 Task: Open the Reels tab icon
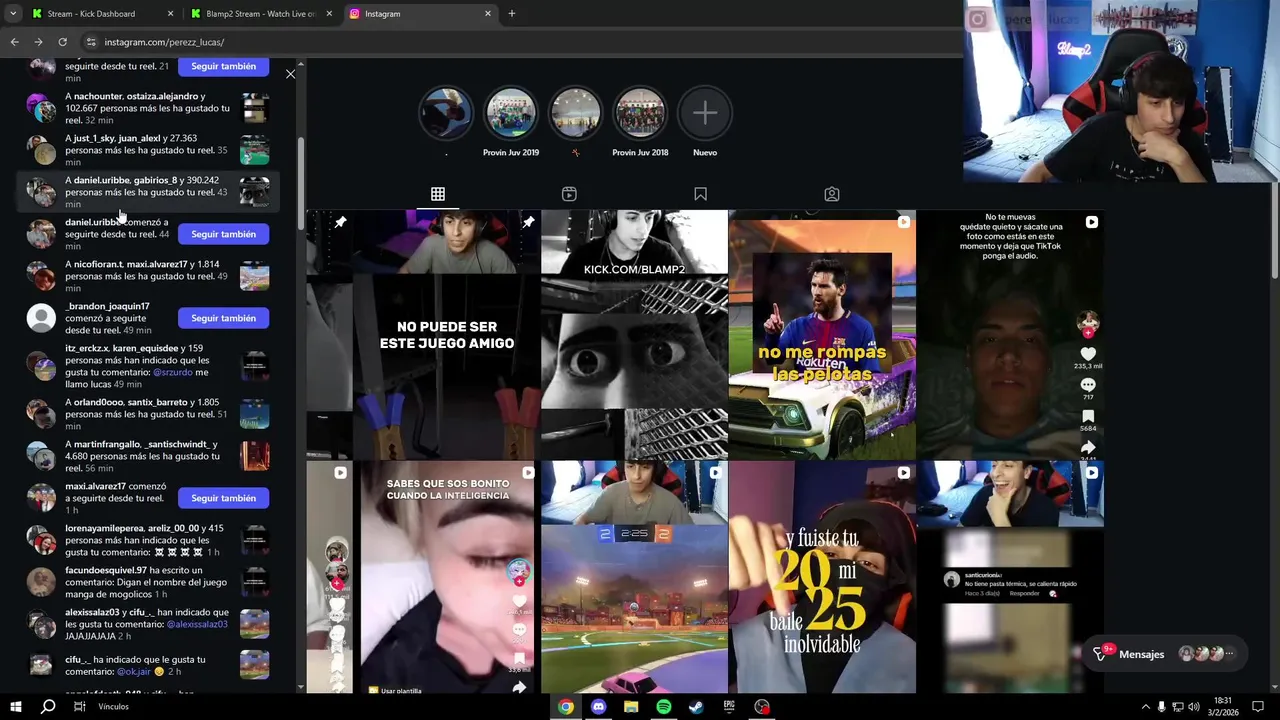(569, 194)
